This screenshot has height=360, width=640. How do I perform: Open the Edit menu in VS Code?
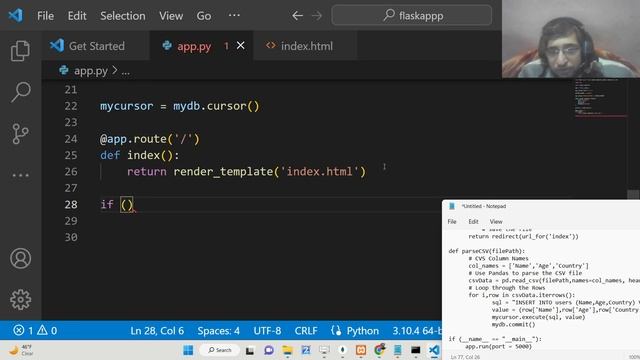(x=77, y=16)
